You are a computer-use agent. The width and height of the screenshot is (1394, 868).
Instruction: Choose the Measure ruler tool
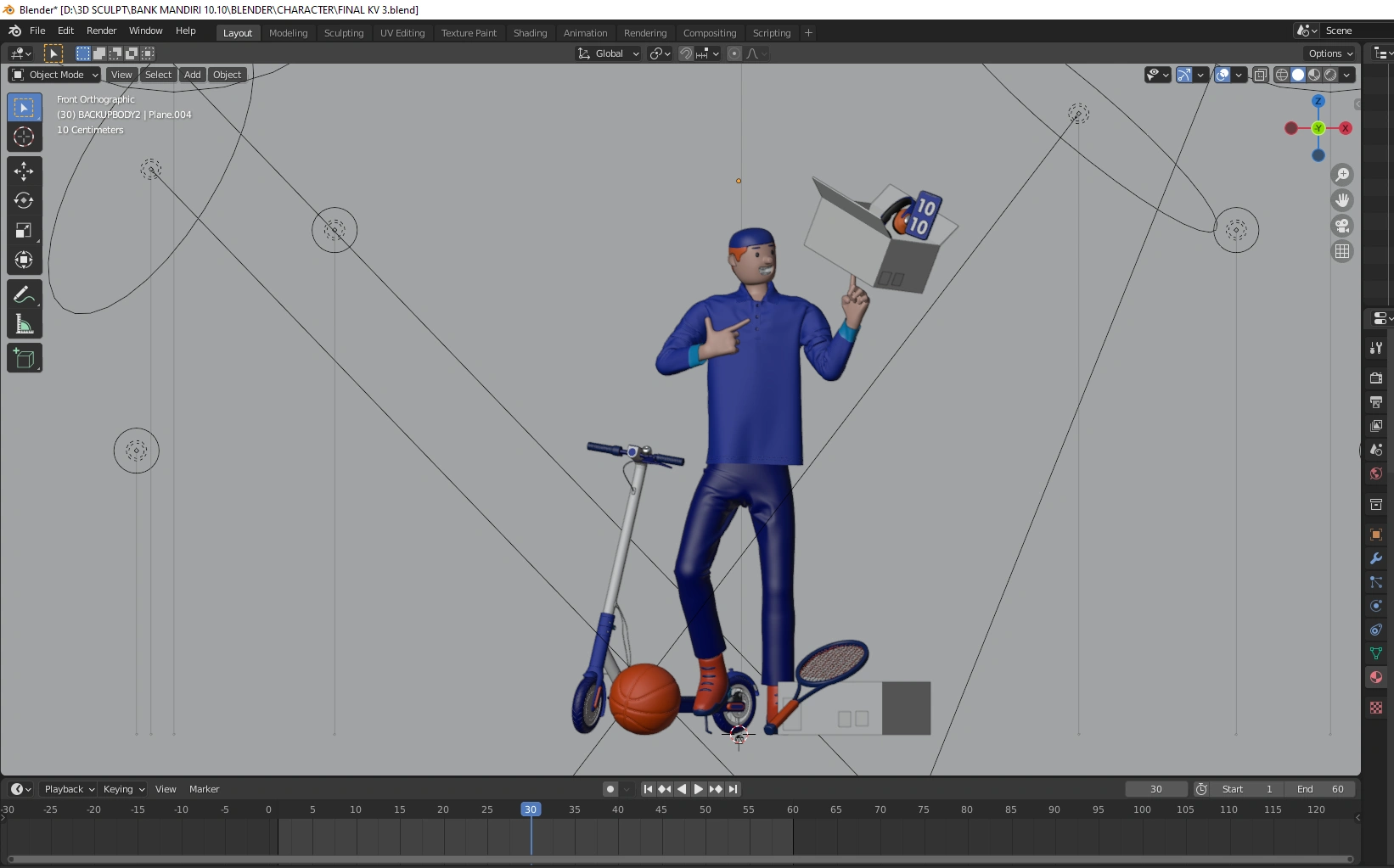(x=24, y=324)
